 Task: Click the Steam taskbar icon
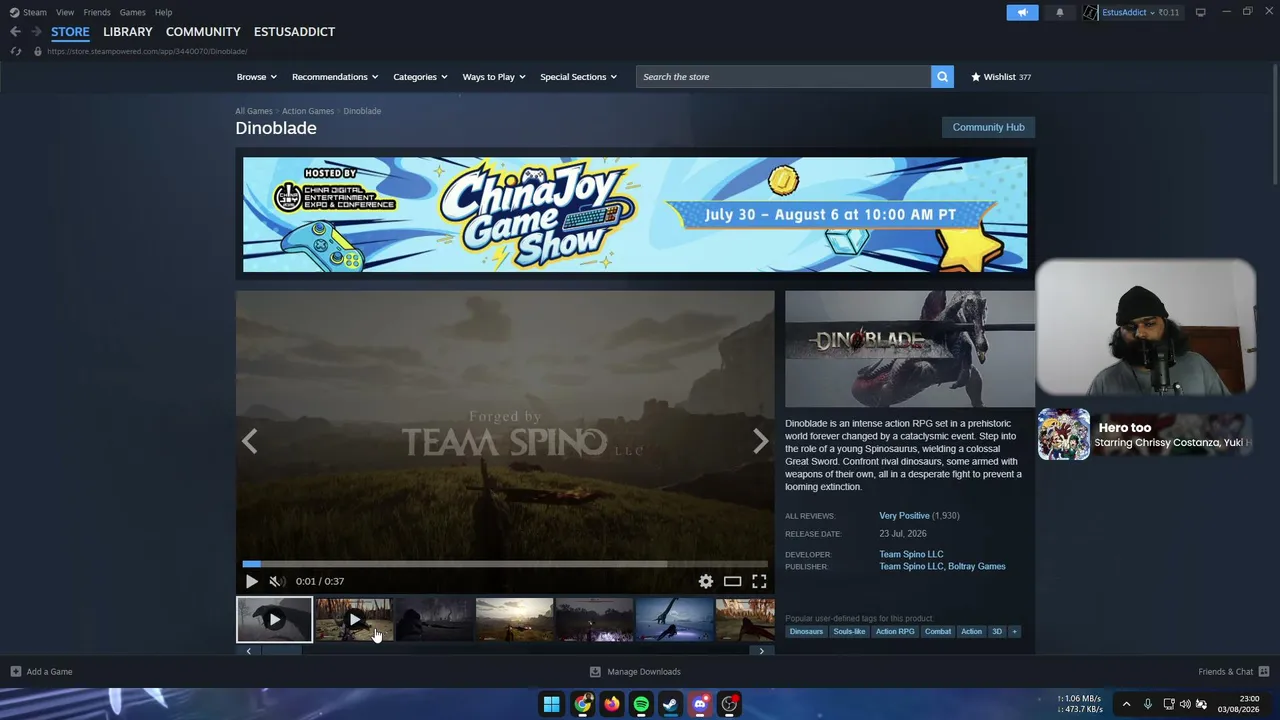coord(671,704)
